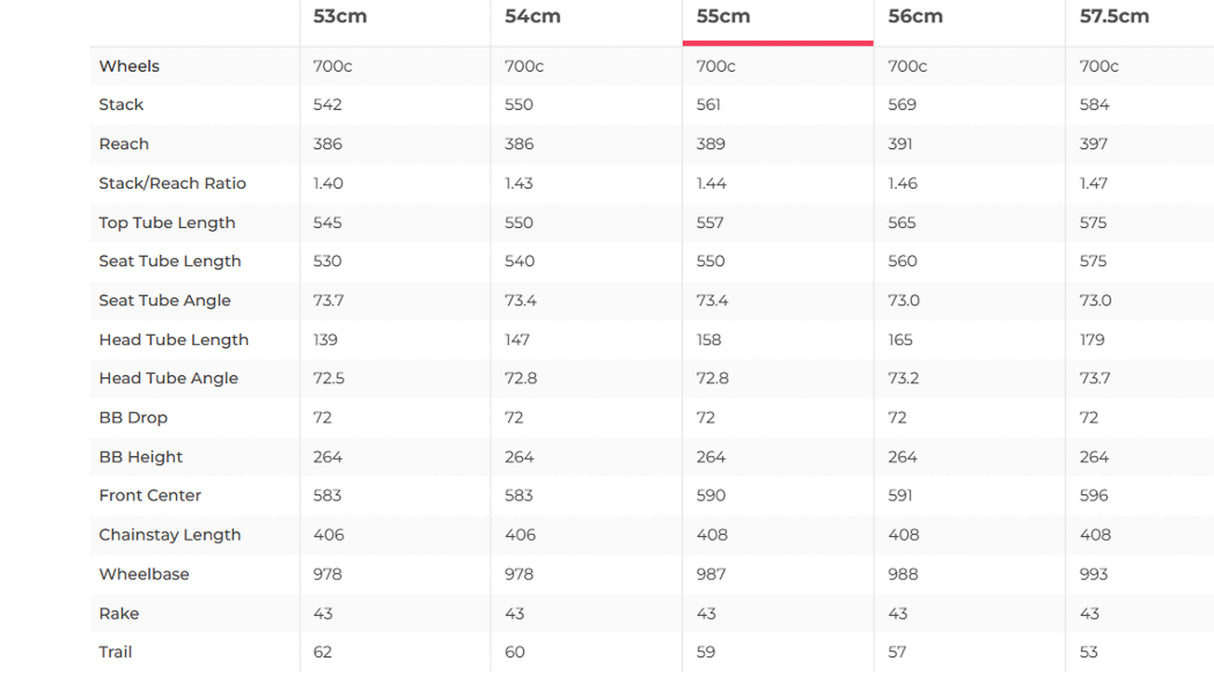Click the Top Tube Length row label
Image resolution: width=1214 pixels, height=683 pixels.
(167, 222)
